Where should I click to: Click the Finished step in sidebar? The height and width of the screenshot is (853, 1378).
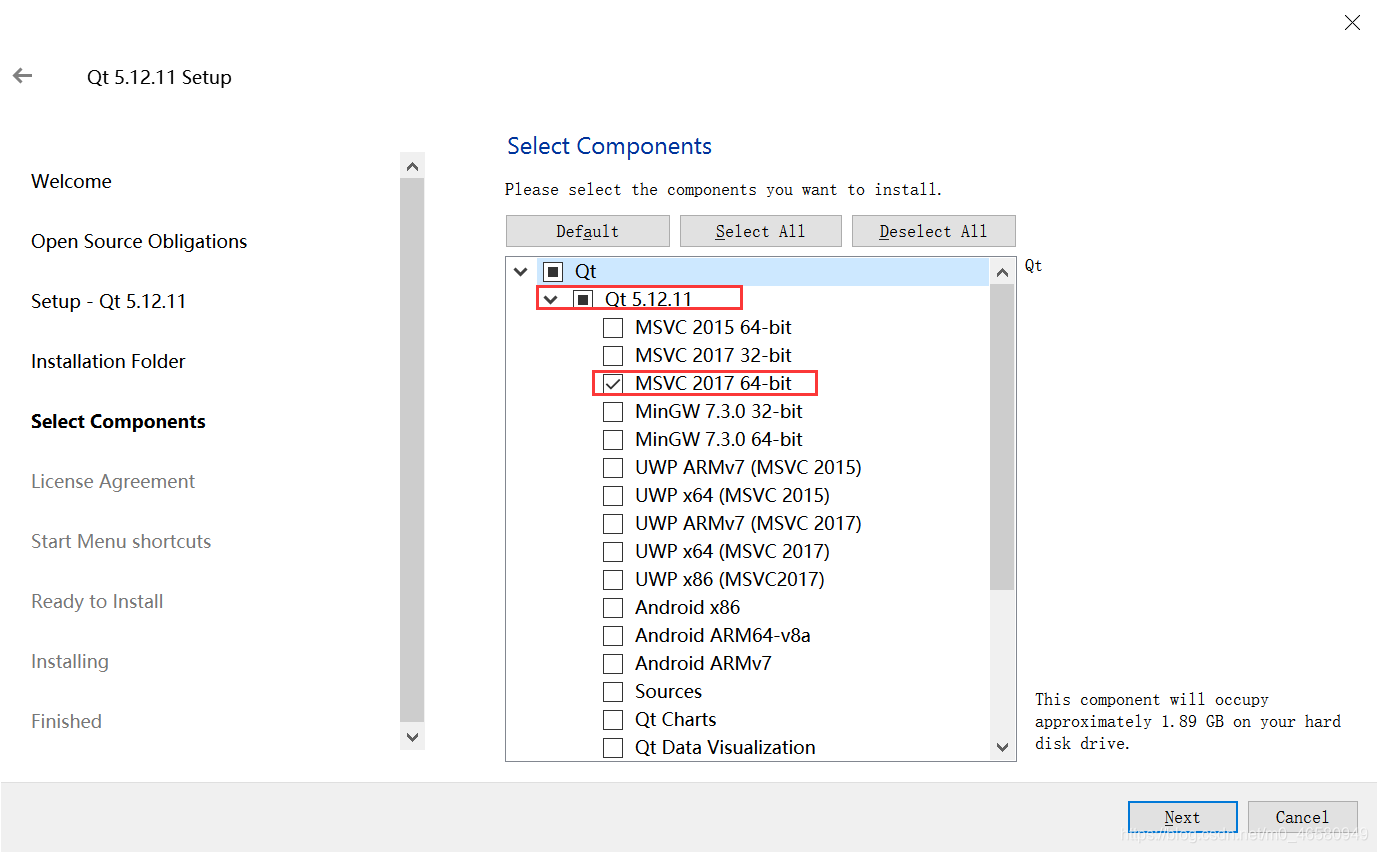pyautogui.click(x=66, y=721)
